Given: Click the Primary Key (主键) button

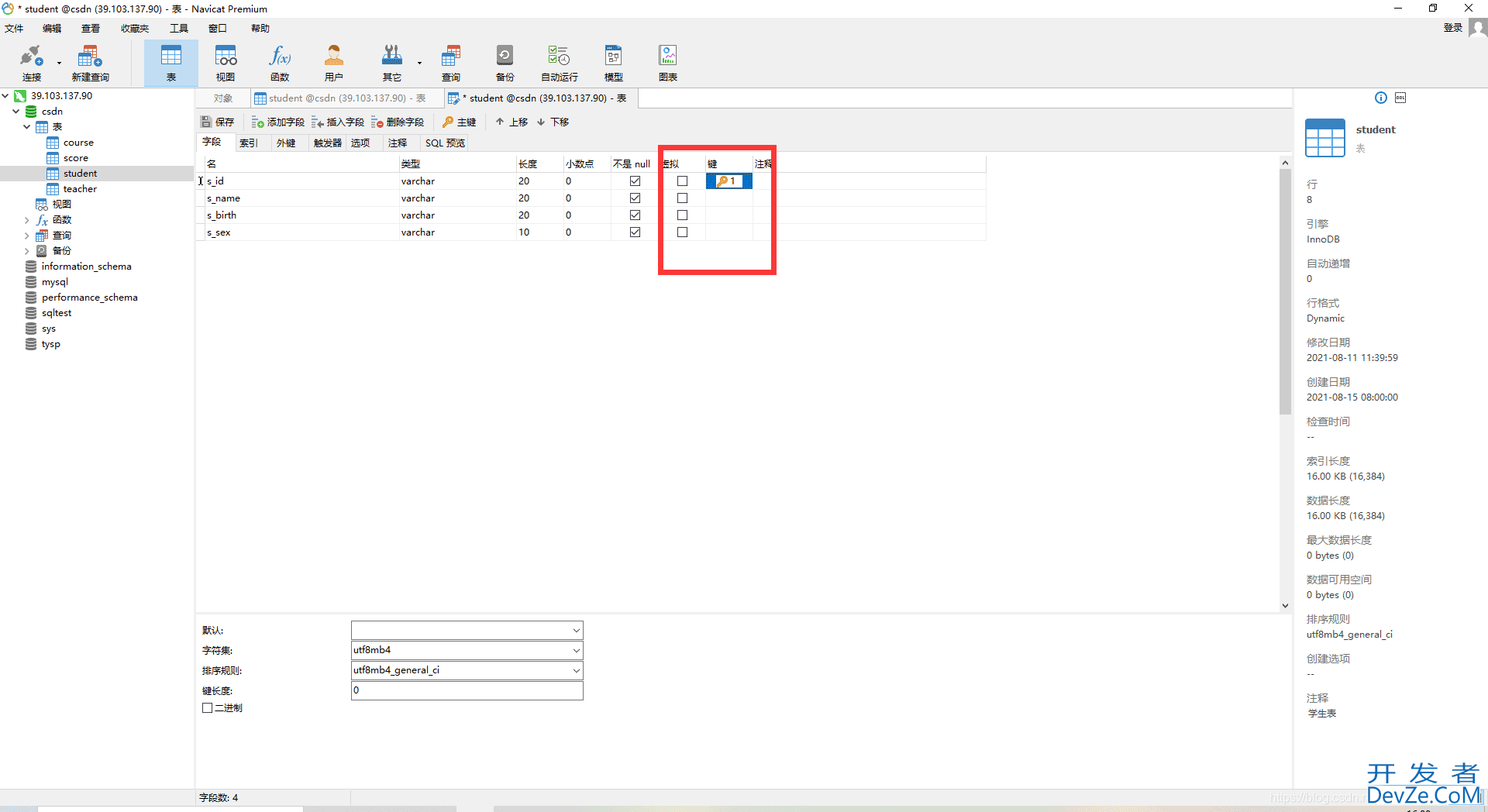Looking at the screenshot, I should point(459,122).
